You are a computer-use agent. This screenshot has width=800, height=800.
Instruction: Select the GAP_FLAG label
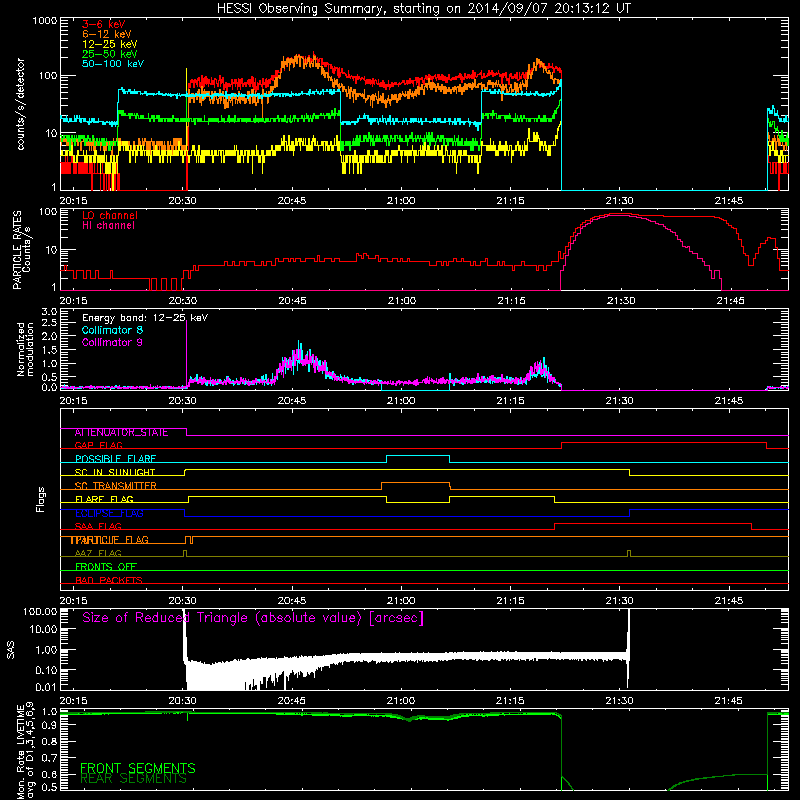98,445
